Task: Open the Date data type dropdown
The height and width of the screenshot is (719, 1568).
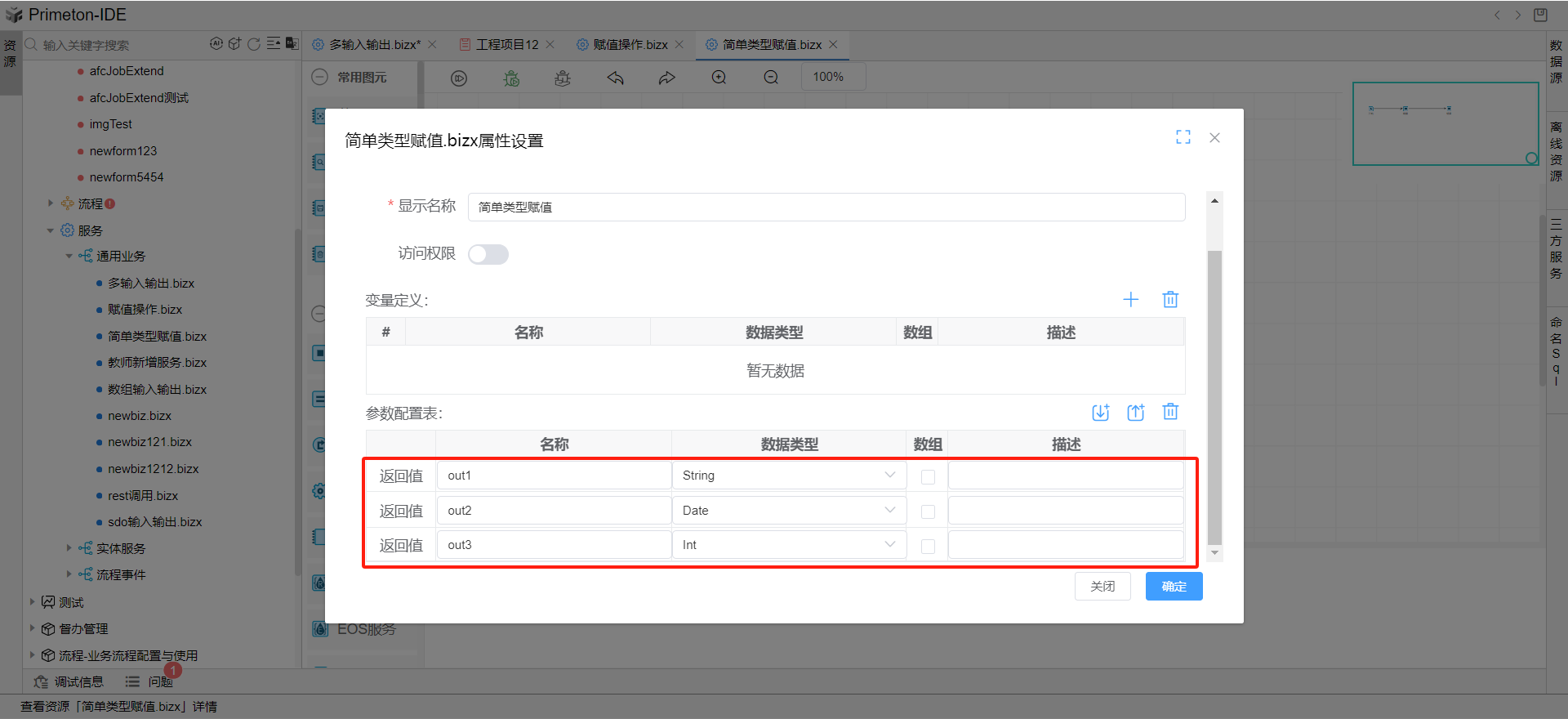Action: pos(789,511)
